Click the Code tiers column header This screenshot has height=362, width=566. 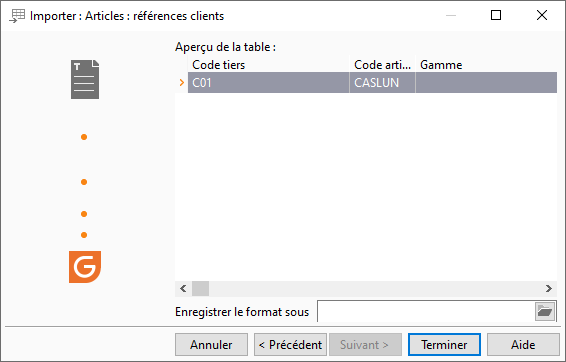269,65
